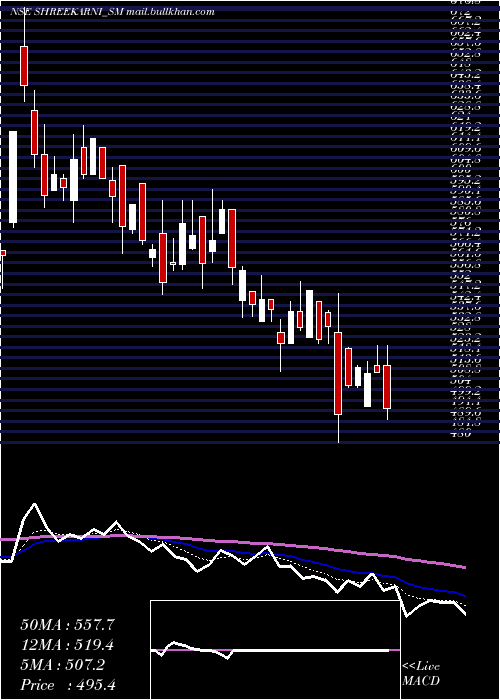Click the NSE SHREEKARNI_SM chart title
Screen dimensions: 500x700
(112, 12)
